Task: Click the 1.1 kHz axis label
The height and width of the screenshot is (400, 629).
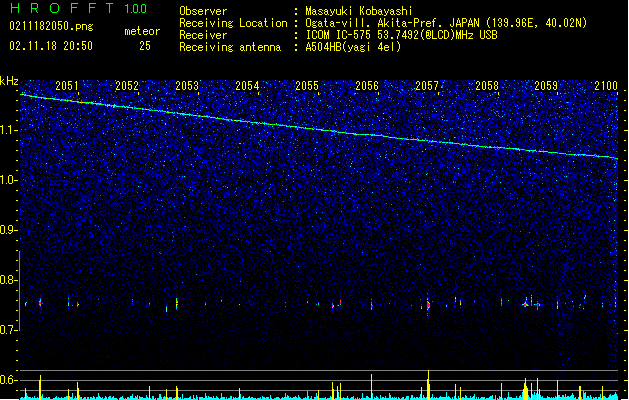Action: (8, 130)
